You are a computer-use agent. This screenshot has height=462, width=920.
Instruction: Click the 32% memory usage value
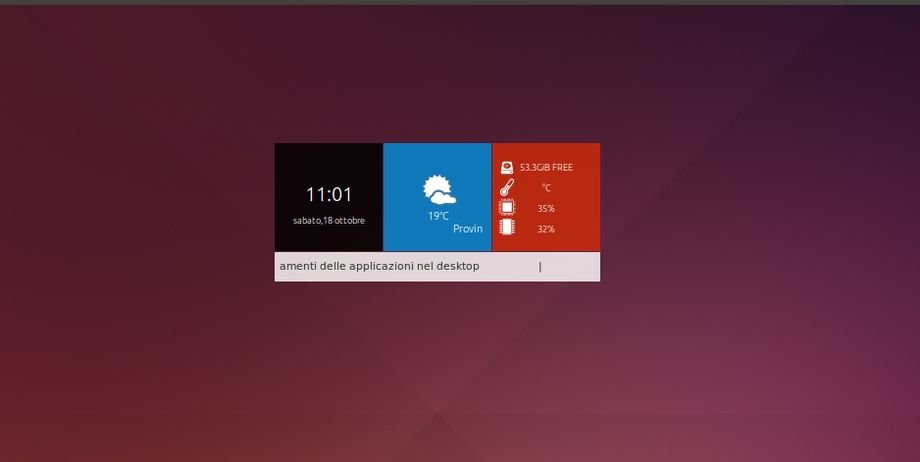[546, 229]
